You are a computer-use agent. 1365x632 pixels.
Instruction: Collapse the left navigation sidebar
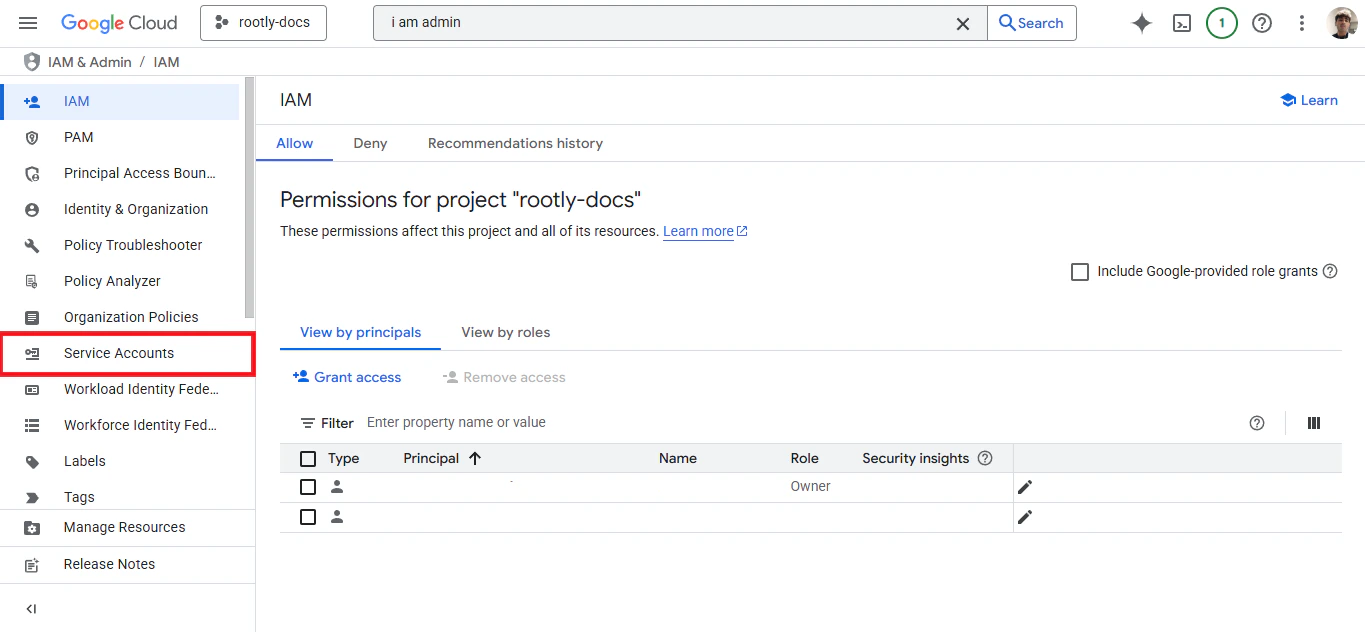point(30,608)
